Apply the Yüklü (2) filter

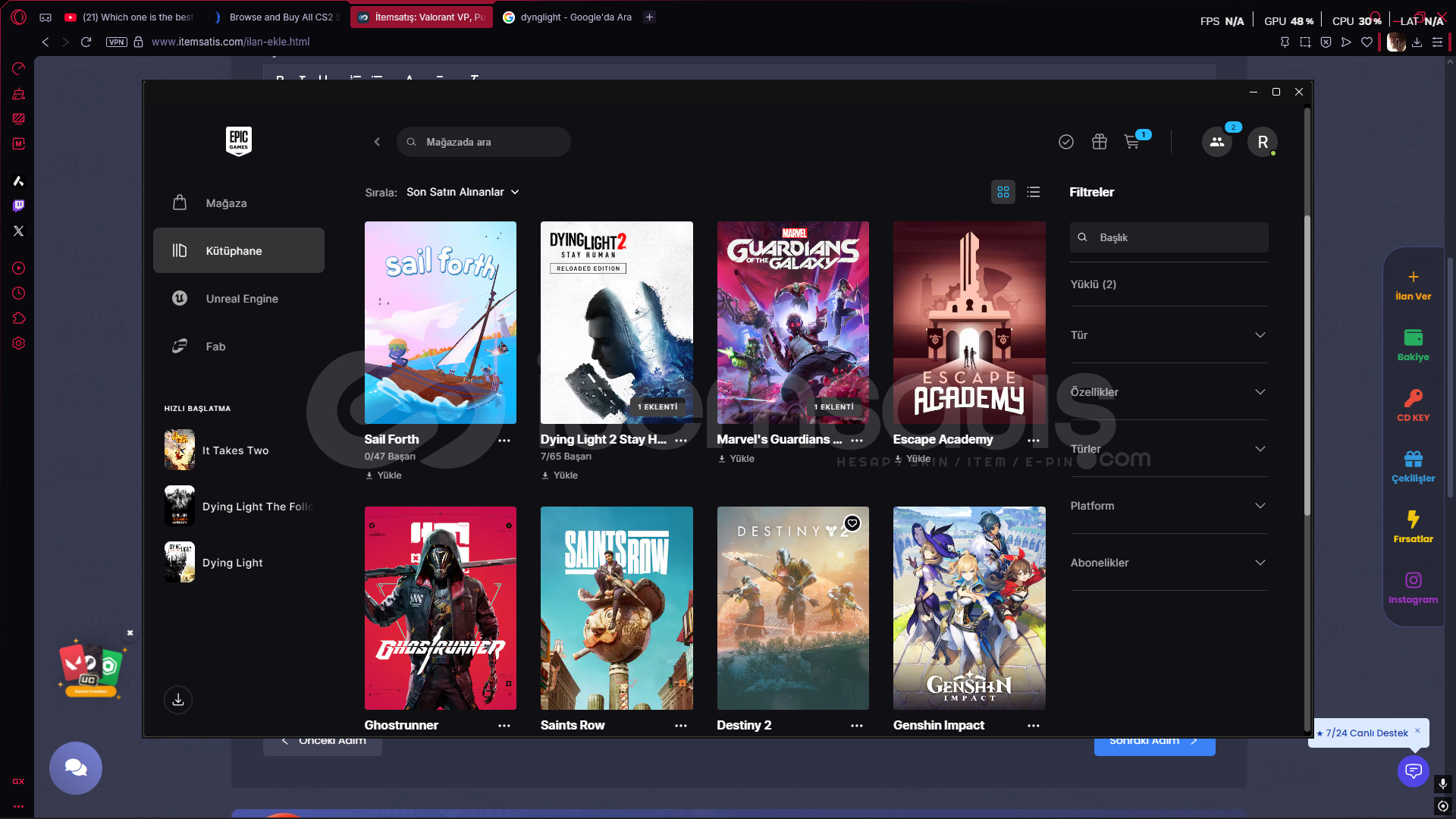tap(1093, 284)
